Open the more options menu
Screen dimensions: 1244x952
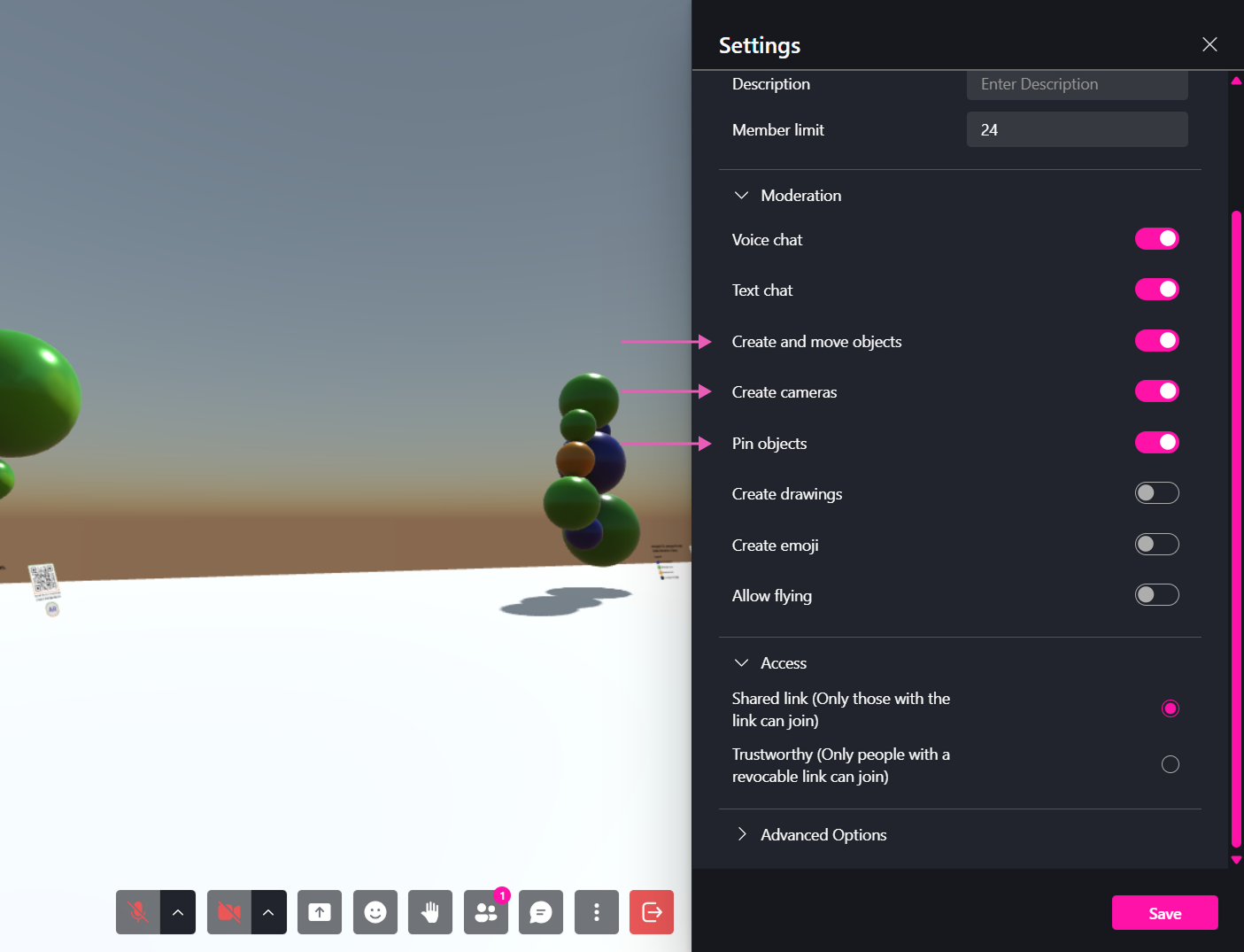(596, 912)
